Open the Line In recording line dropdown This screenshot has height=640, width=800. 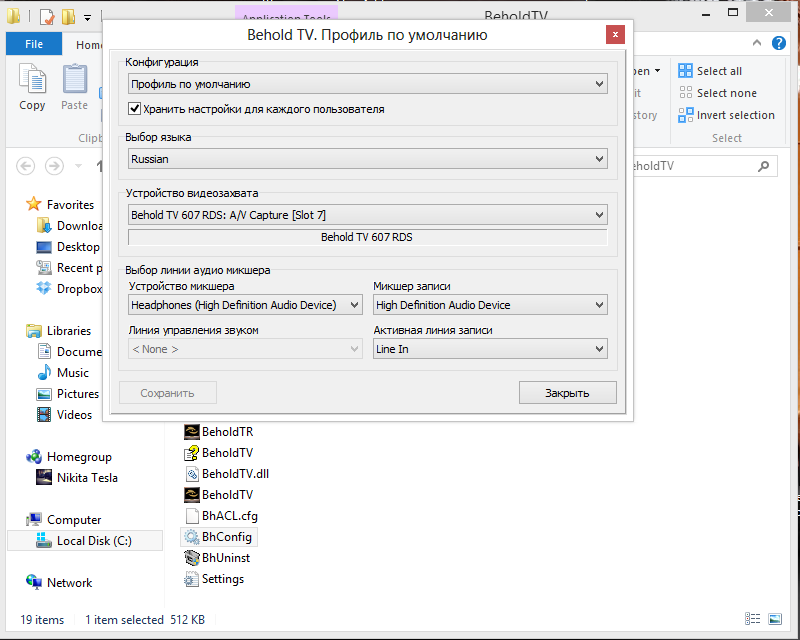489,349
